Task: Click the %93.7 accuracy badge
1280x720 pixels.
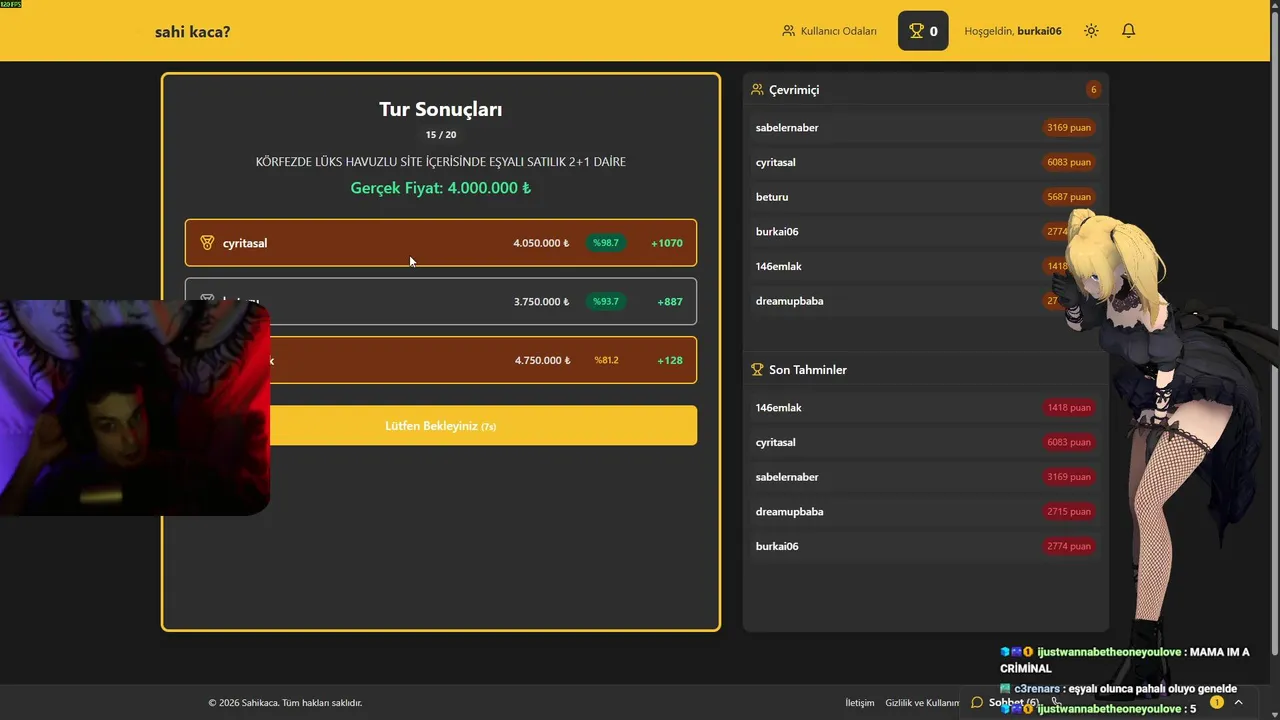Action: click(606, 301)
